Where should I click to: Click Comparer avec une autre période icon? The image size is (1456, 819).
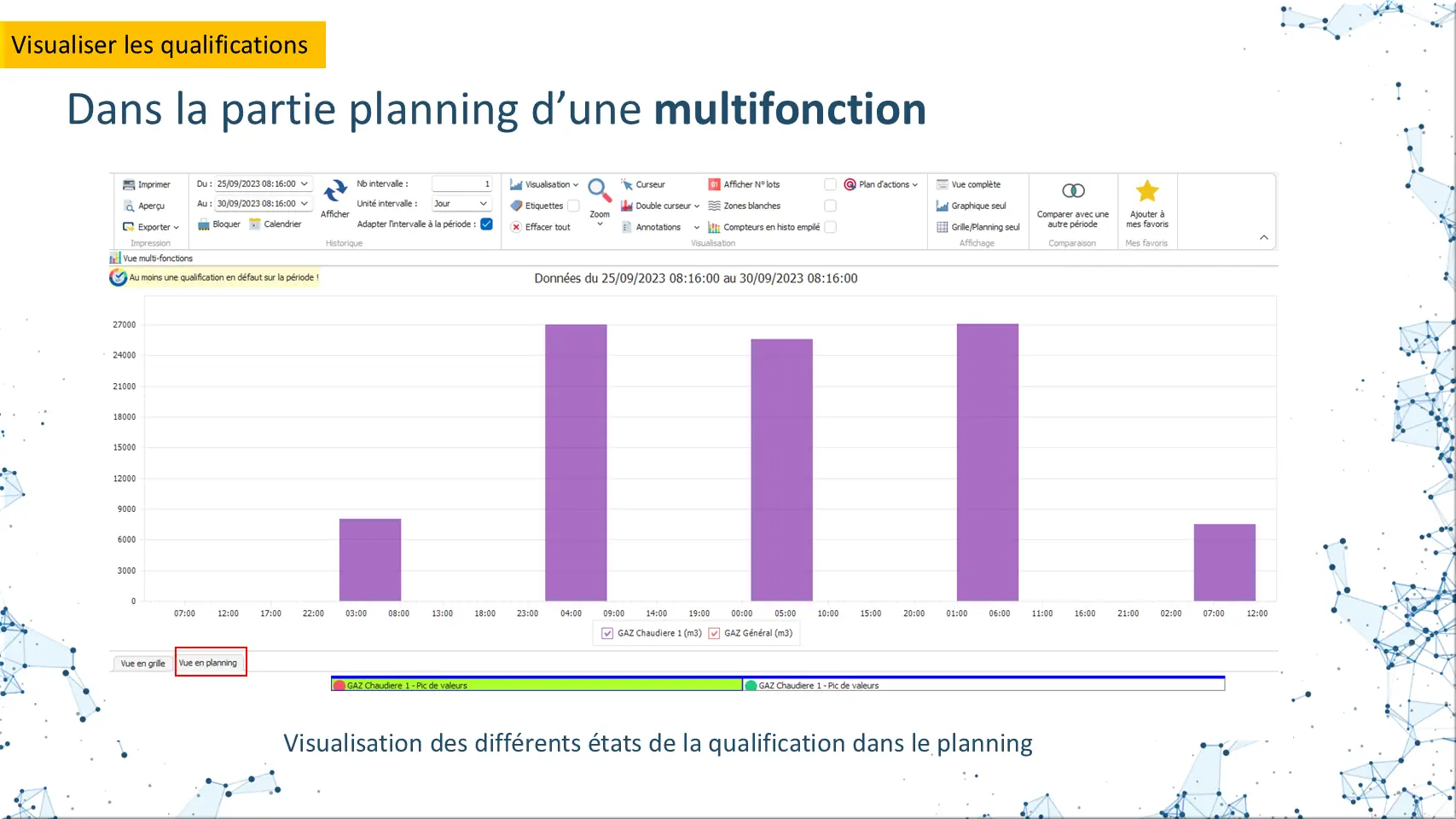1072,191
